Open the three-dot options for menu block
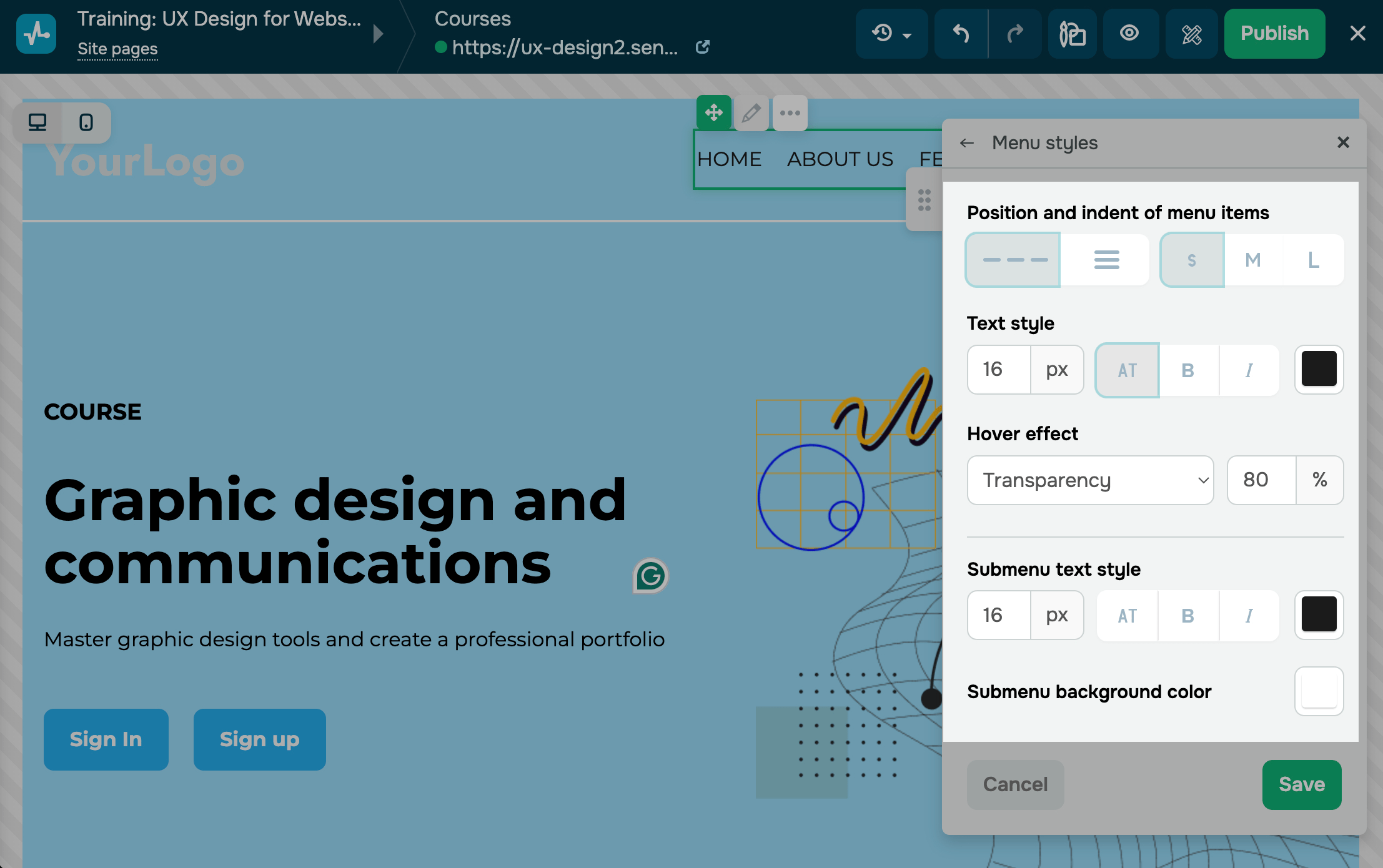The height and width of the screenshot is (868, 1383). pos(790,113)
